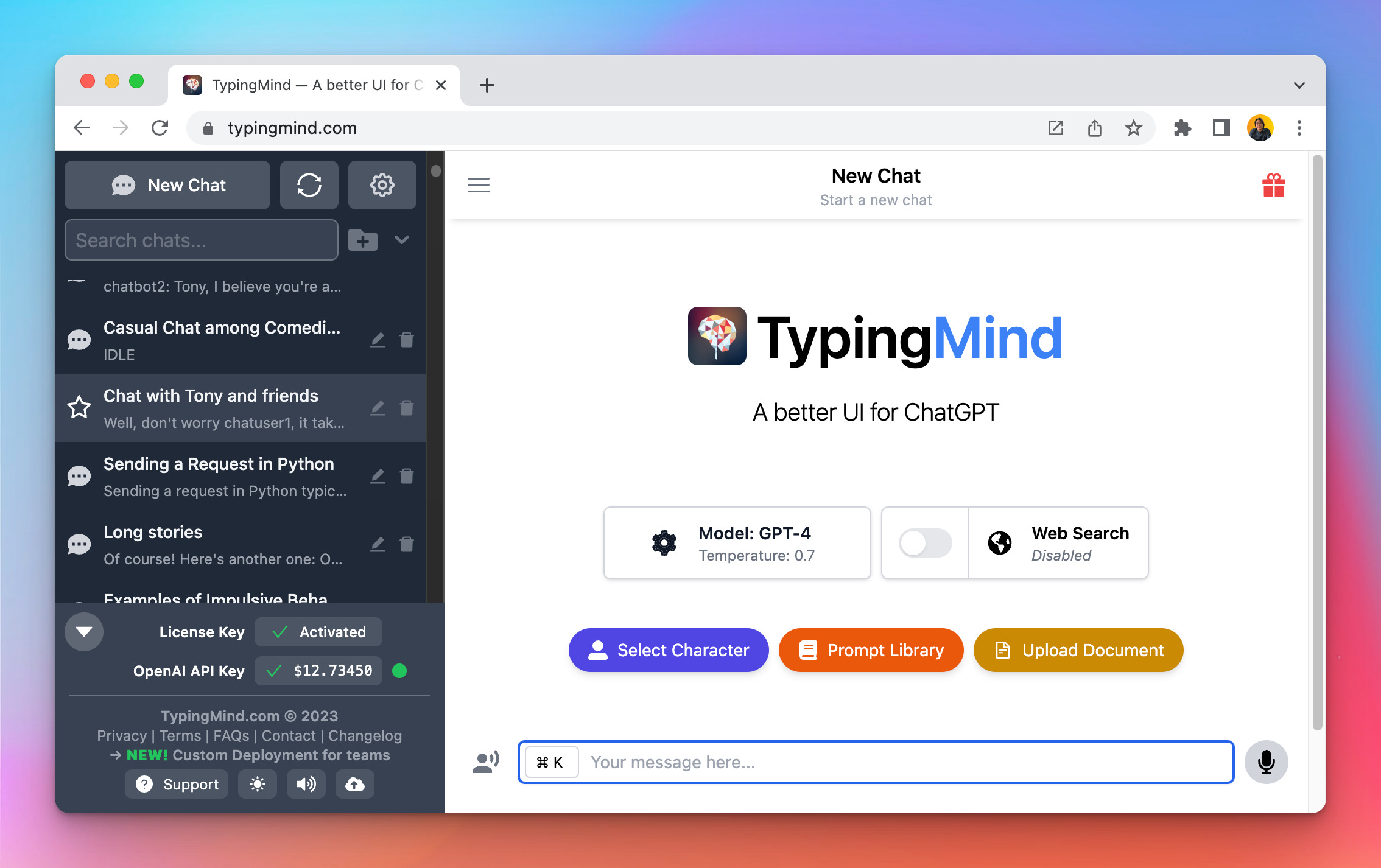
Task: Open the Terms link
Action: tap(180, 735)
